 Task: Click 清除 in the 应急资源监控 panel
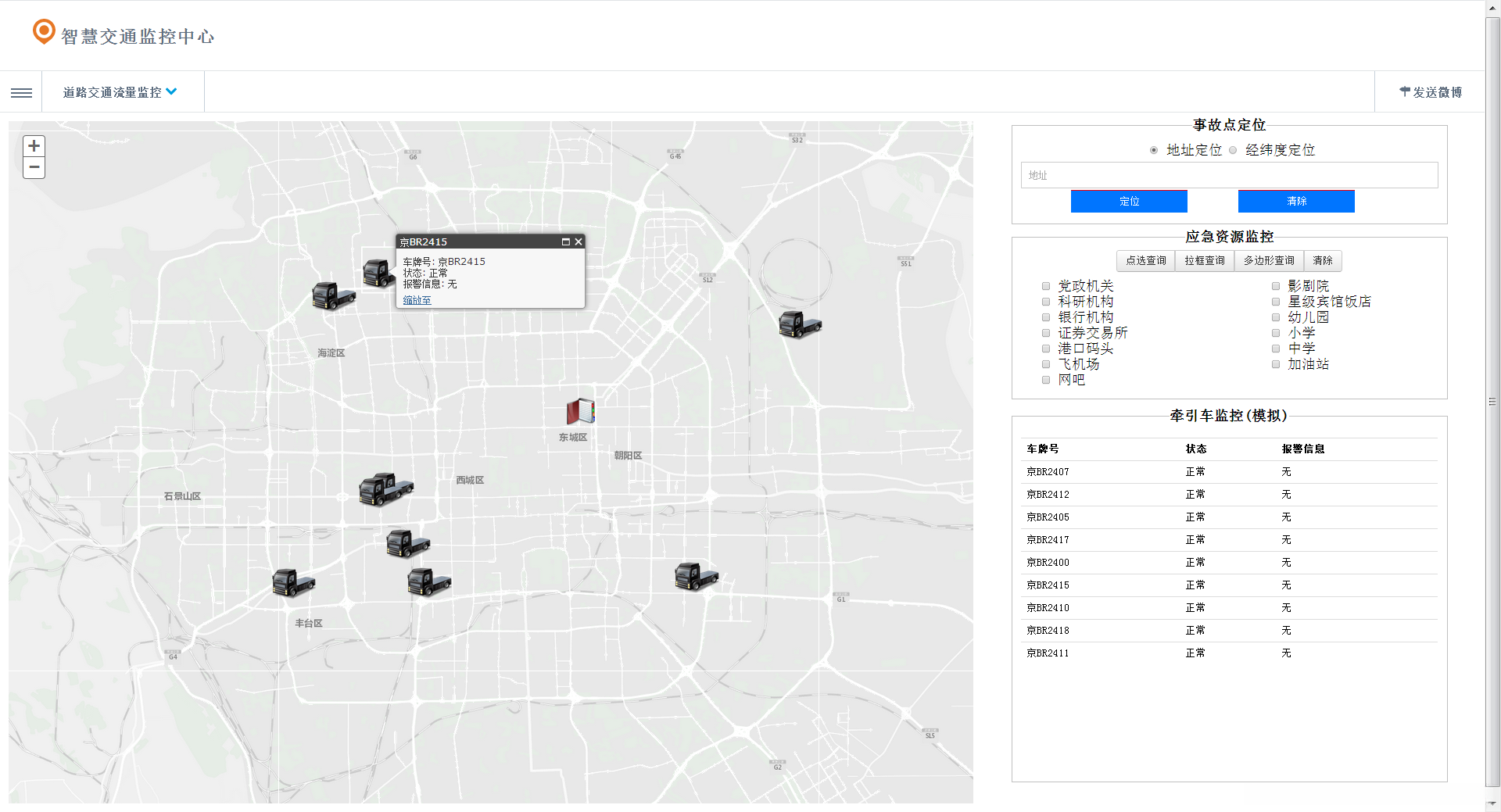(x=1323, y=260)
